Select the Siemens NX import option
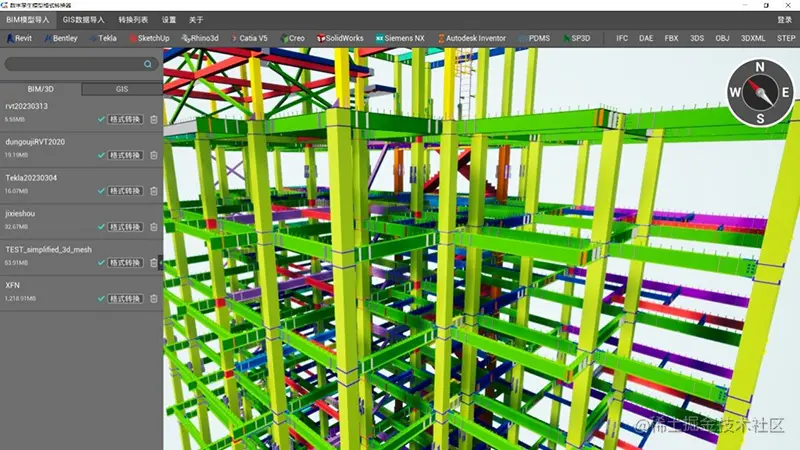Viewport: 800px width, 450px height. [400, 38]
